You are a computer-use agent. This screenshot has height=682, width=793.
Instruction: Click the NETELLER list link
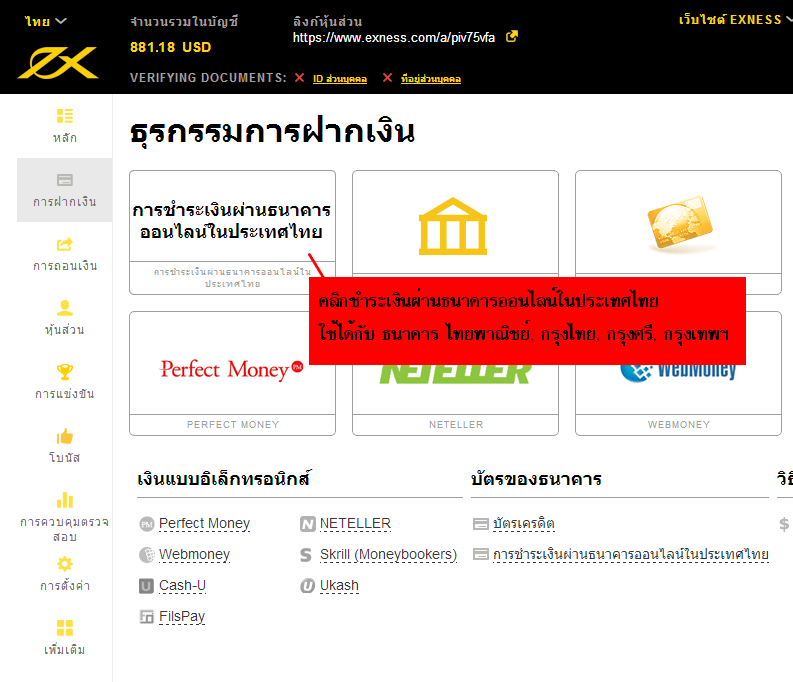tap(355, 523)
